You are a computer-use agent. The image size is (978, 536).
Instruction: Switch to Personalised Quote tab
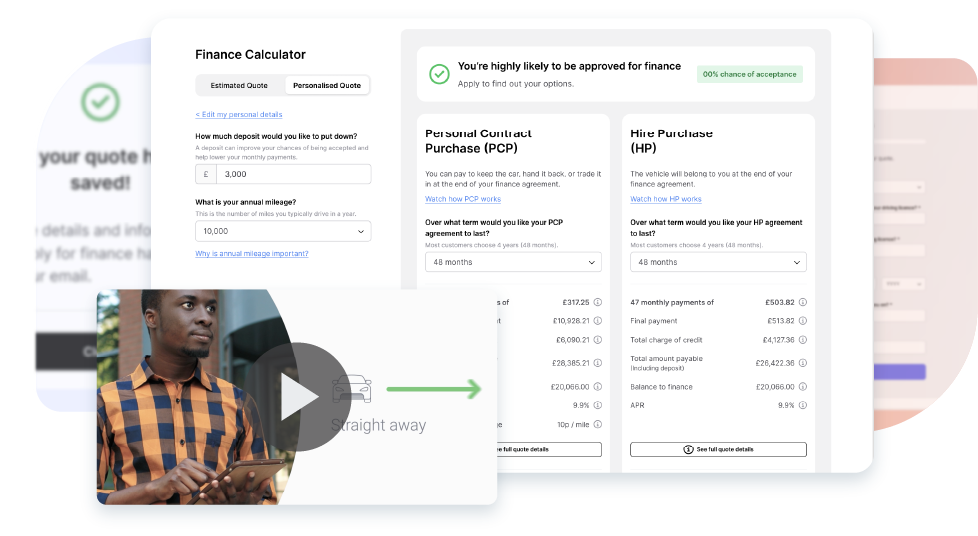pyautogui.click(x=327, y=85)
